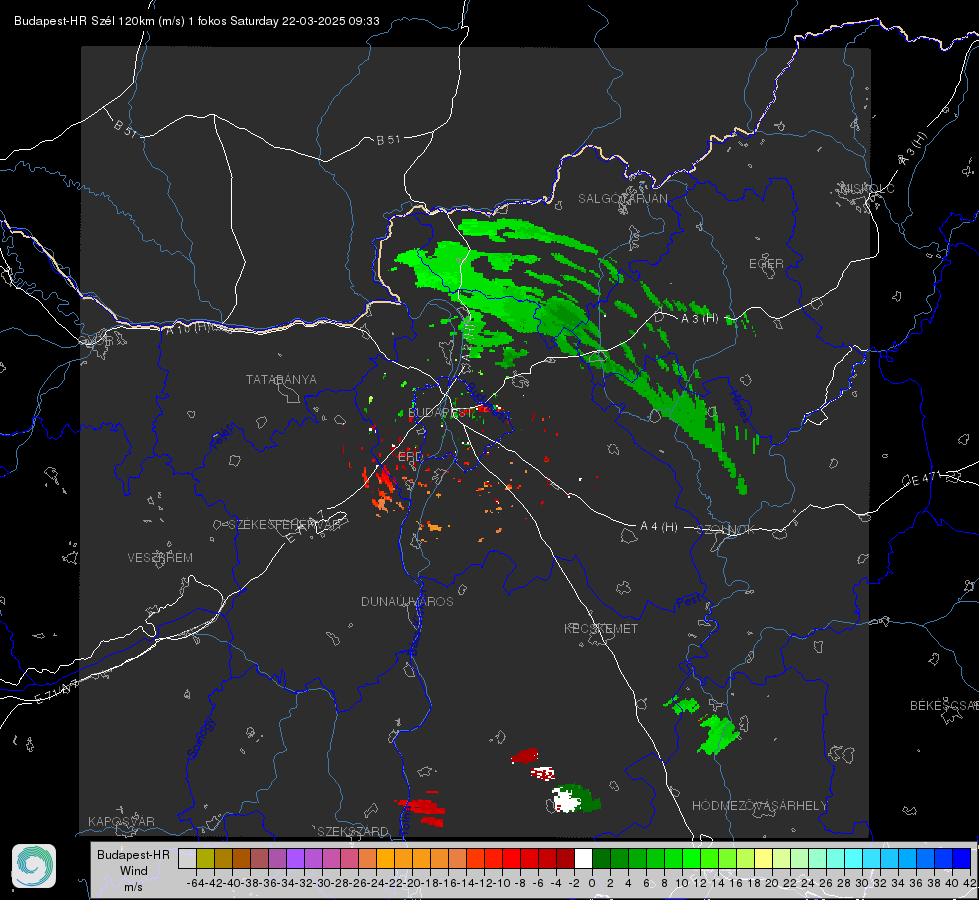979x900 pixels.
Task: Select the darkest blue swatch at 42
Action: click(x=962, y=859)
